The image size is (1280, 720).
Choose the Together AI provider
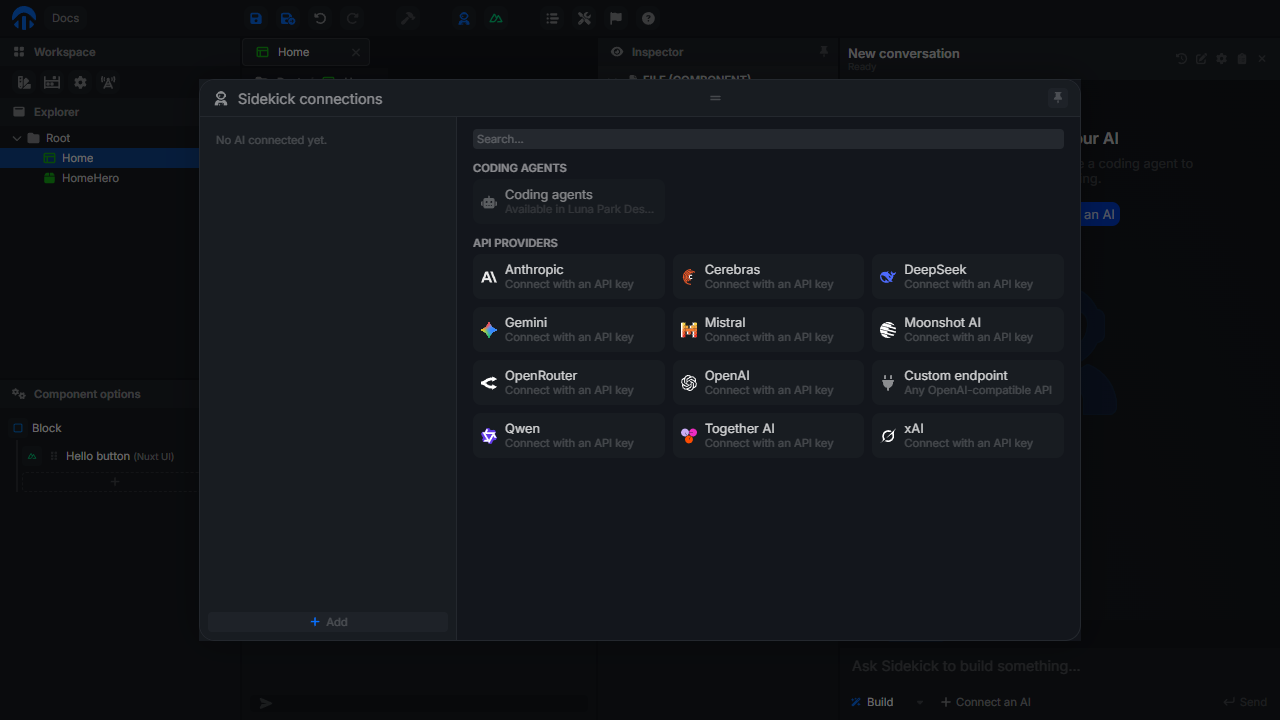point(768,436)
